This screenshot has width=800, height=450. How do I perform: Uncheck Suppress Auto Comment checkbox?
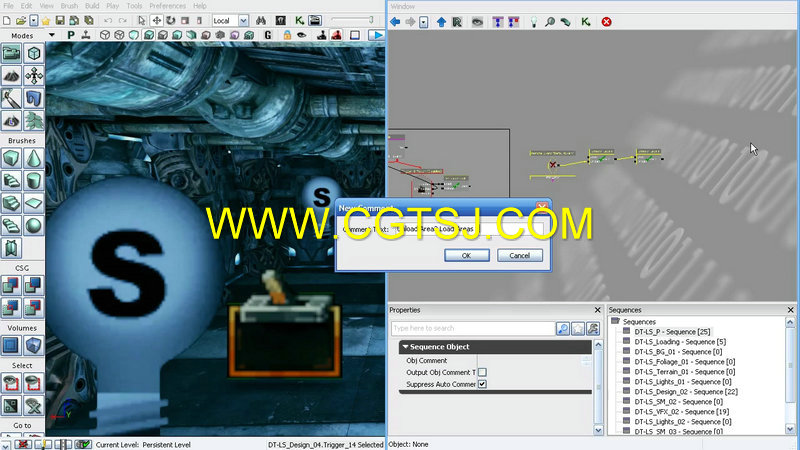click(x=482, y=384)
